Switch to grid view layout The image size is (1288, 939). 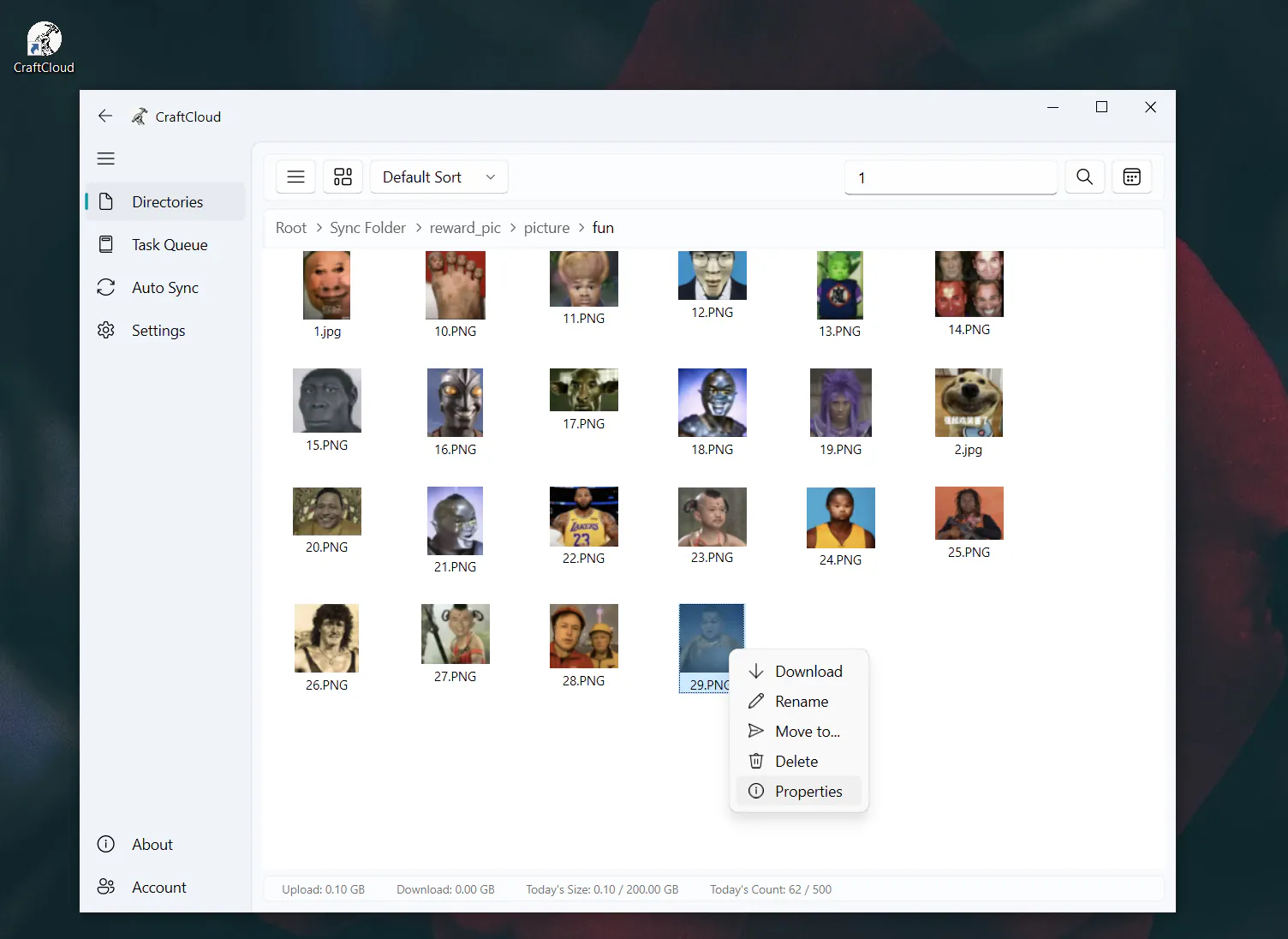tap(343, 177)
